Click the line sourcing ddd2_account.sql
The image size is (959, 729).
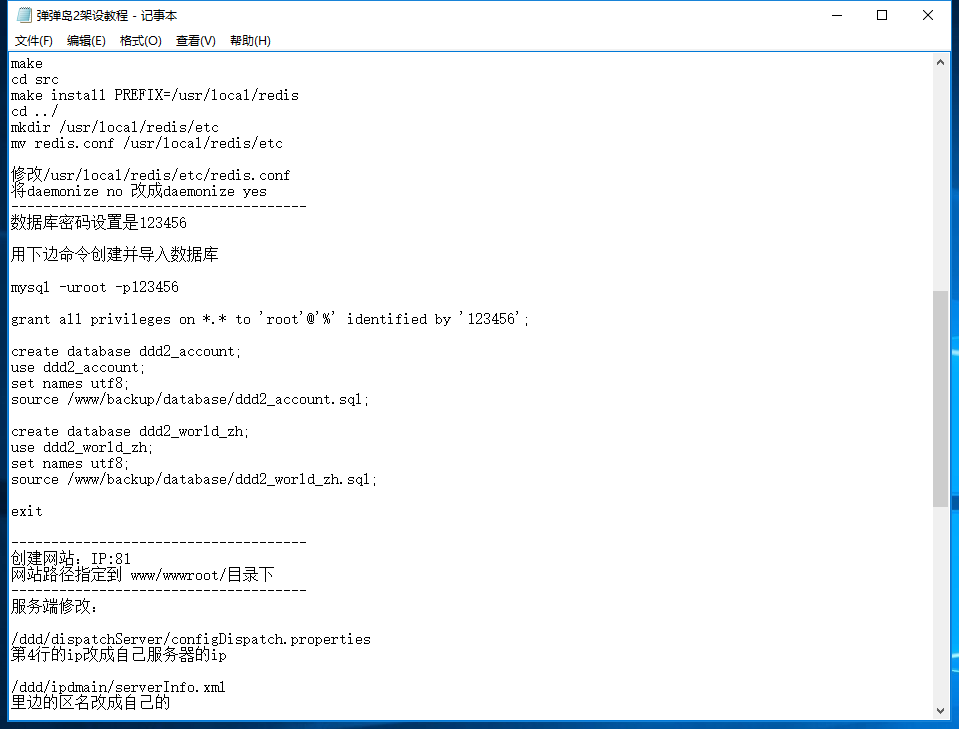[190, 399]
